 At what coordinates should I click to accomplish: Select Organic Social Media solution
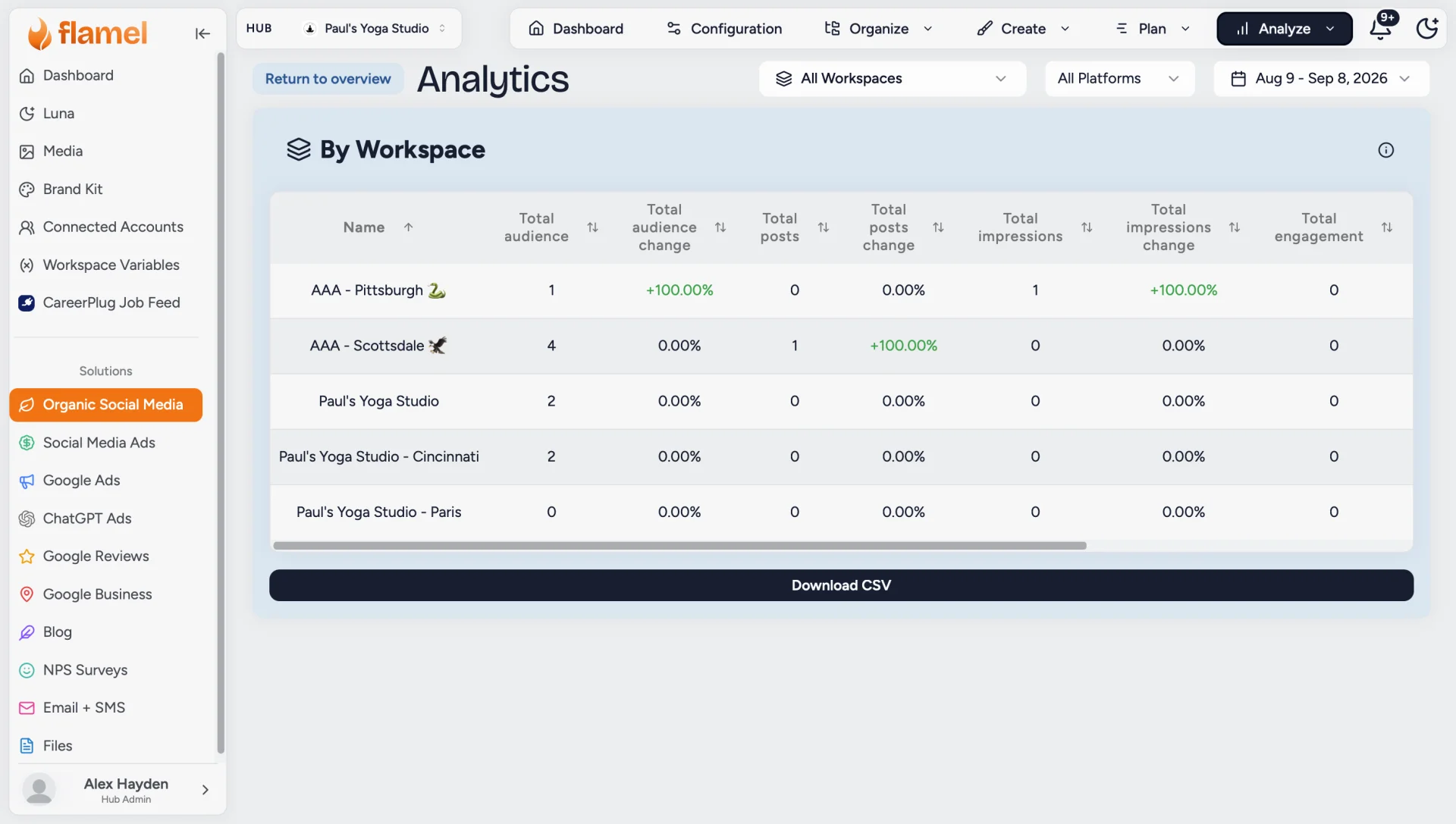click(x=106, y=405)
